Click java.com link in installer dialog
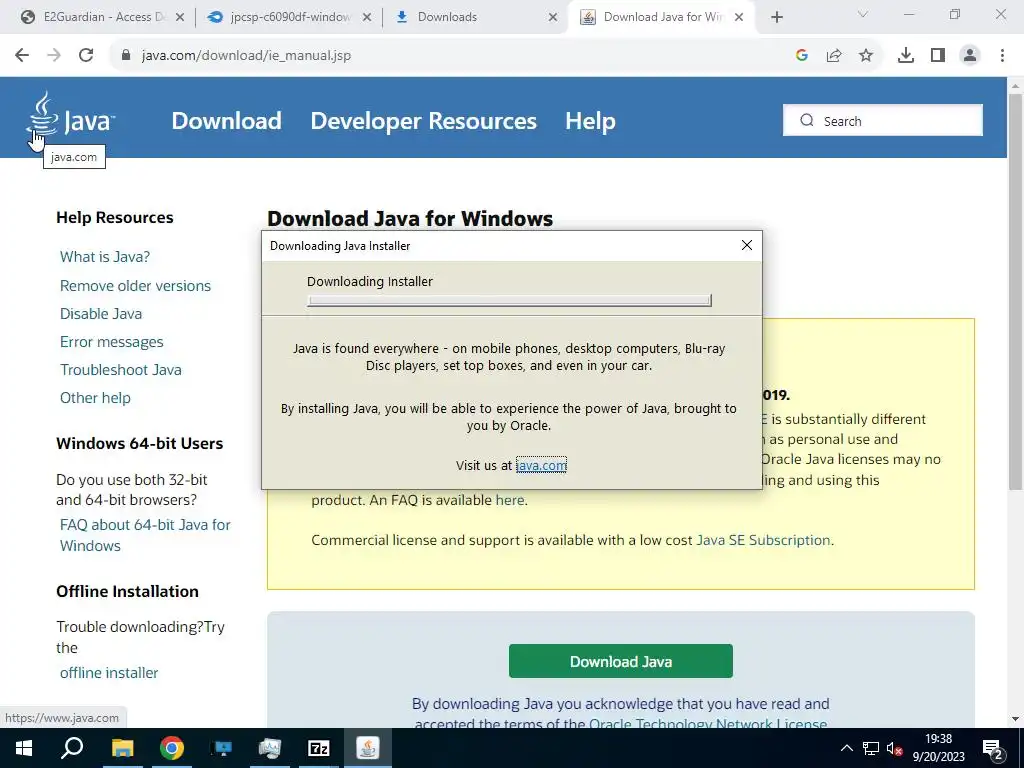 pyautogui.click(x=541, y=465)
